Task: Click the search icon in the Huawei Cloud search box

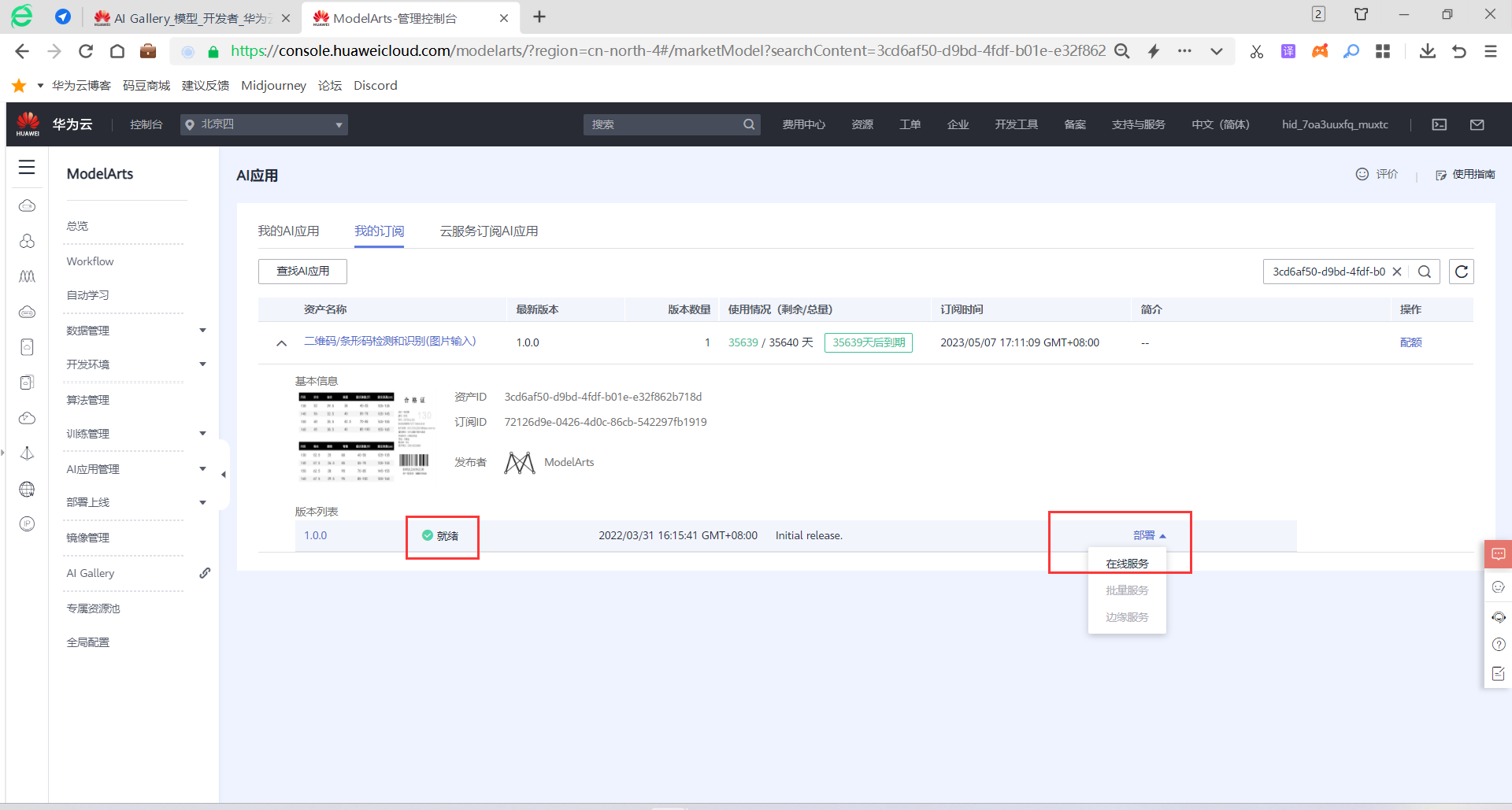Action: [749, 124]
